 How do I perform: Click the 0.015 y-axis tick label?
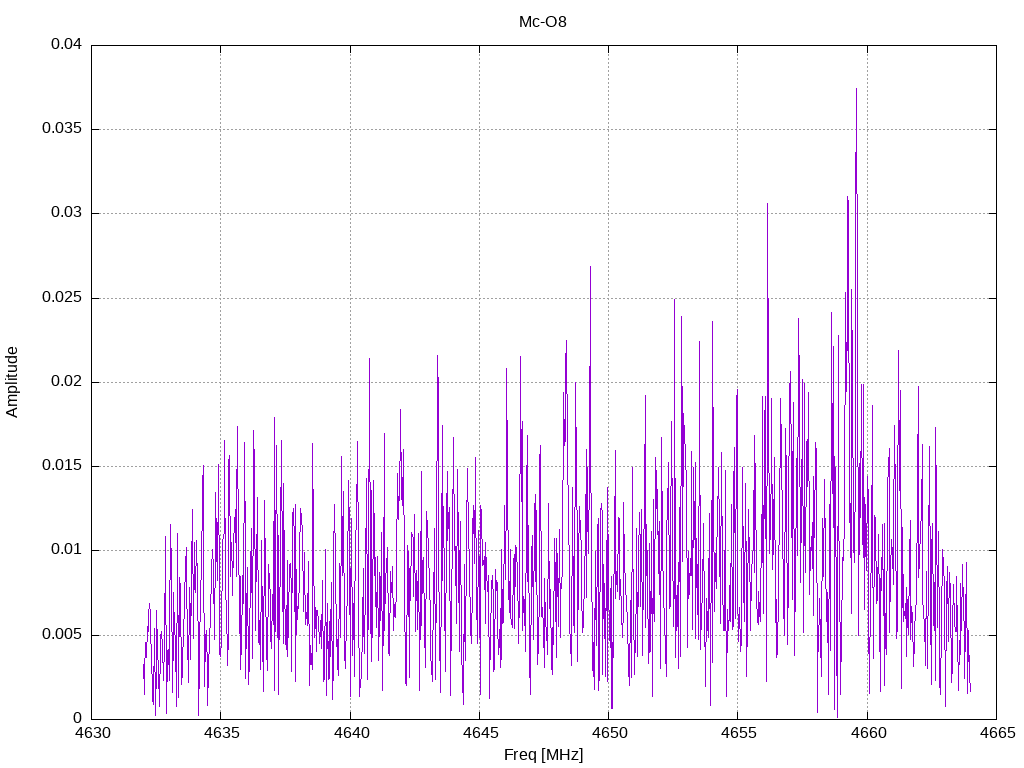(x=62, y=466)
